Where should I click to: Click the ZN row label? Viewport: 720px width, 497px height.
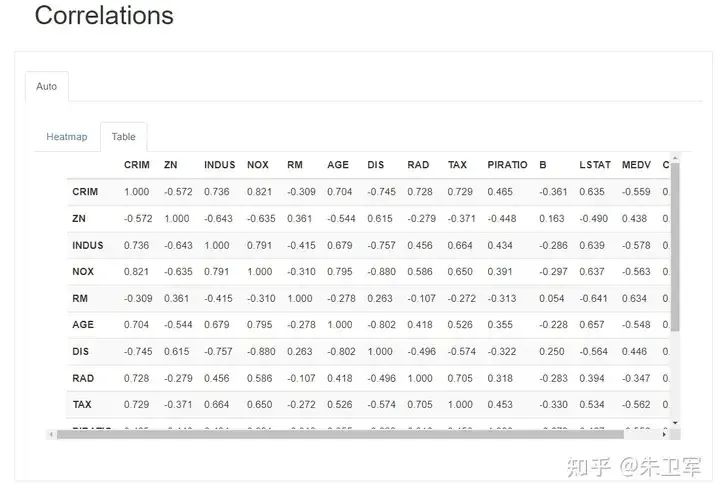click(x=79, y=219)
